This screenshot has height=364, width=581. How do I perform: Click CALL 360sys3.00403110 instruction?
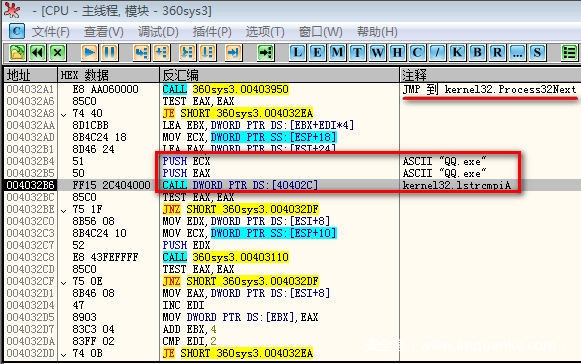pos(226,257)
